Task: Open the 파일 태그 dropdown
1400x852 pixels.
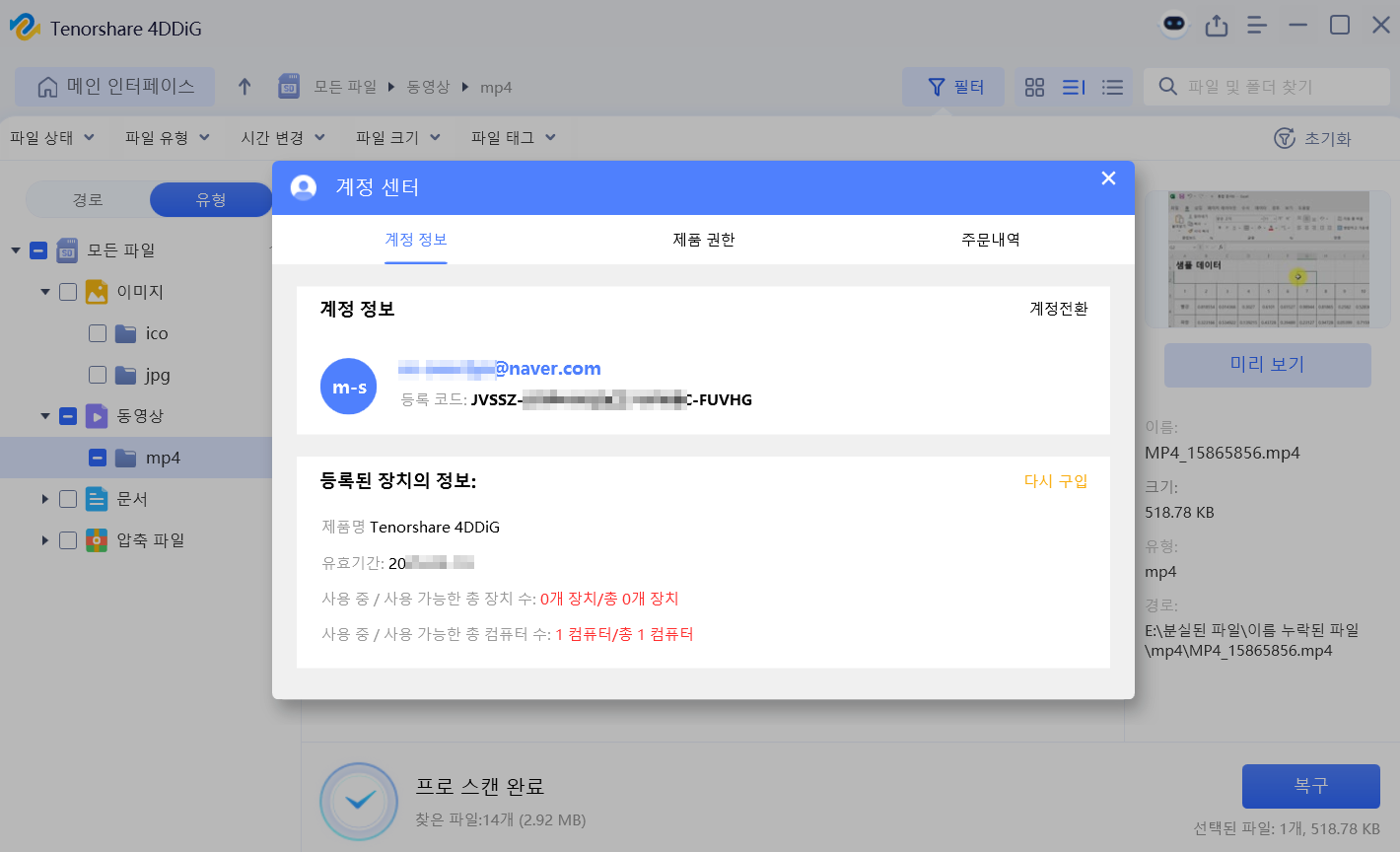Action: (514, 138)
